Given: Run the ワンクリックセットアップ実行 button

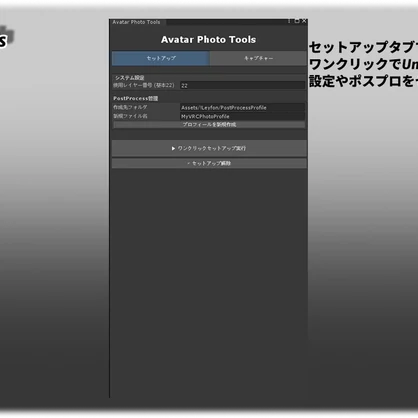Looking at the screenshot, I should (x=209, y=148).
